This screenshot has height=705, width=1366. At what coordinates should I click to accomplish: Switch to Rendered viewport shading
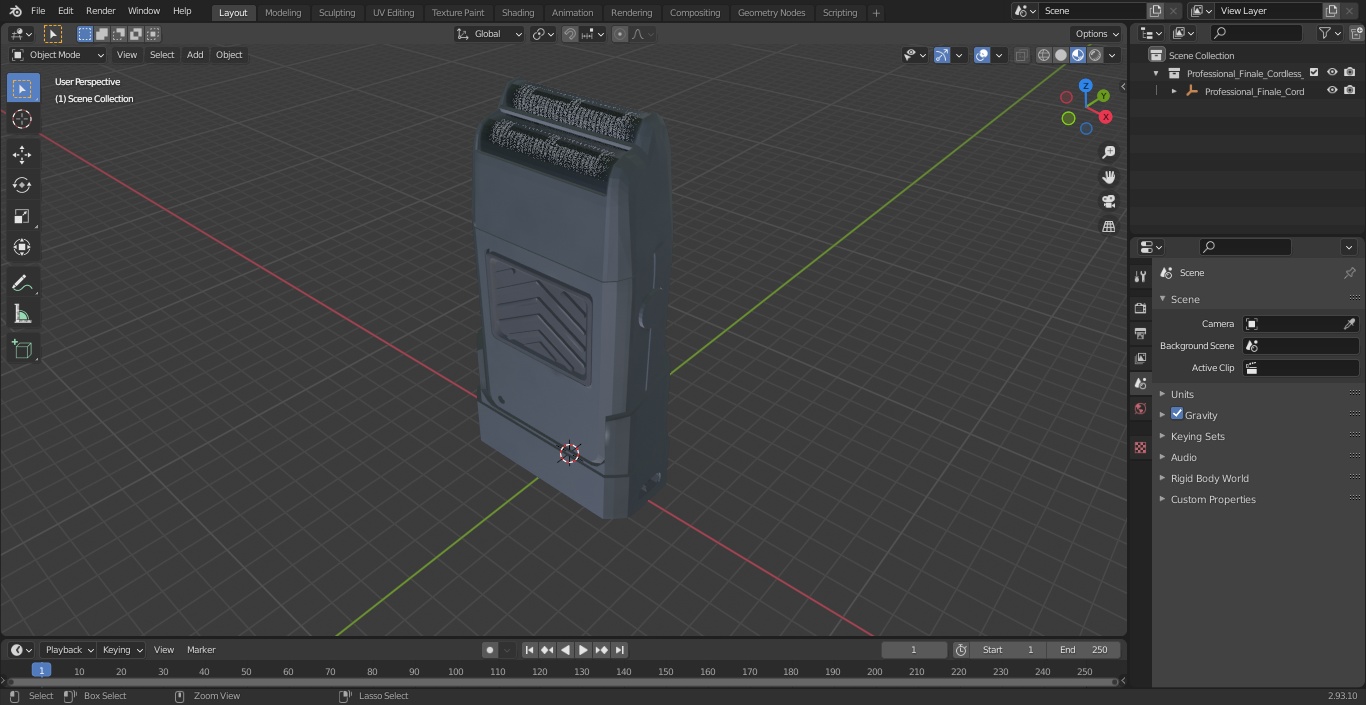click(1095, 55)
